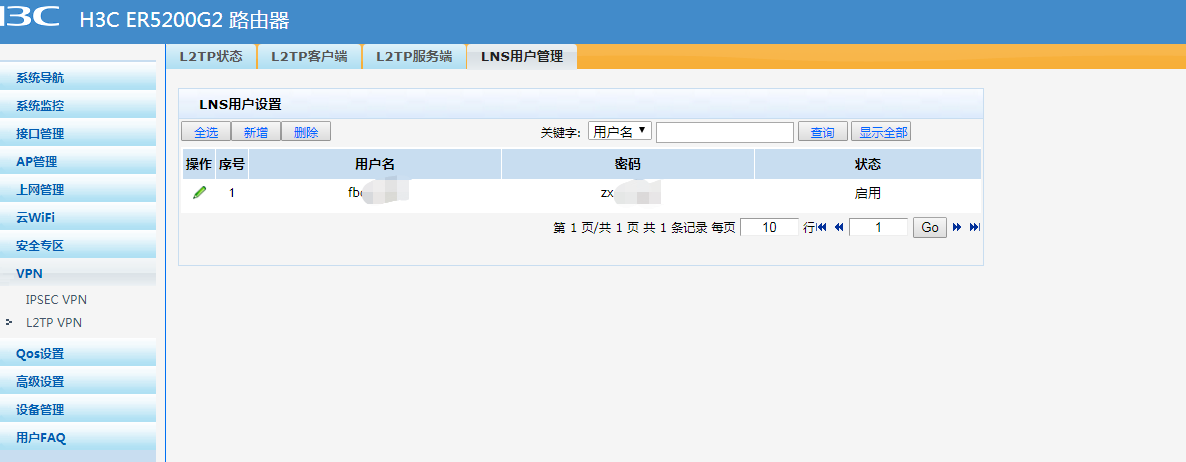This screenshot has height=462, width=1186.
Task: Go to last page arrow icon
Action: click(x=975, y=227)
